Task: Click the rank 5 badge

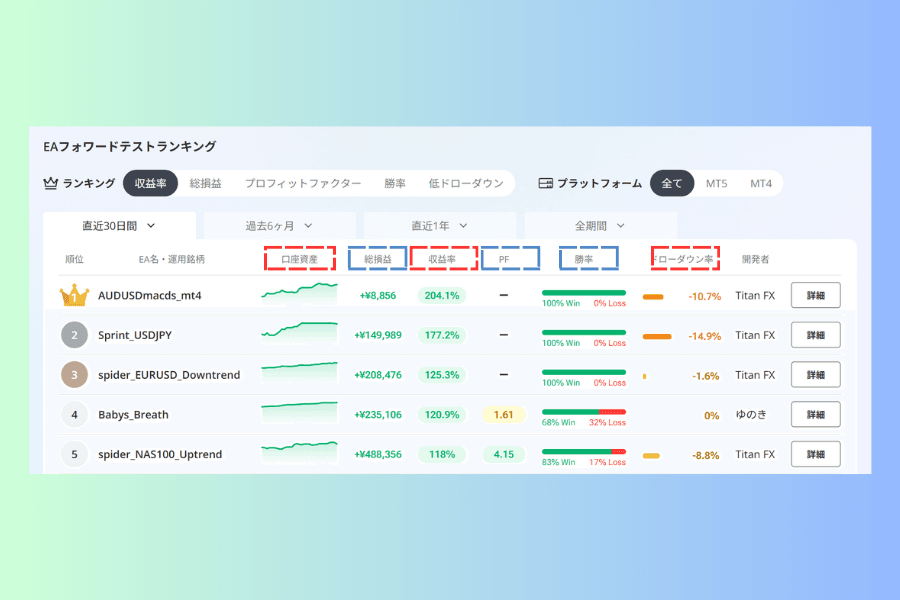Action: (x=75, y=454)
